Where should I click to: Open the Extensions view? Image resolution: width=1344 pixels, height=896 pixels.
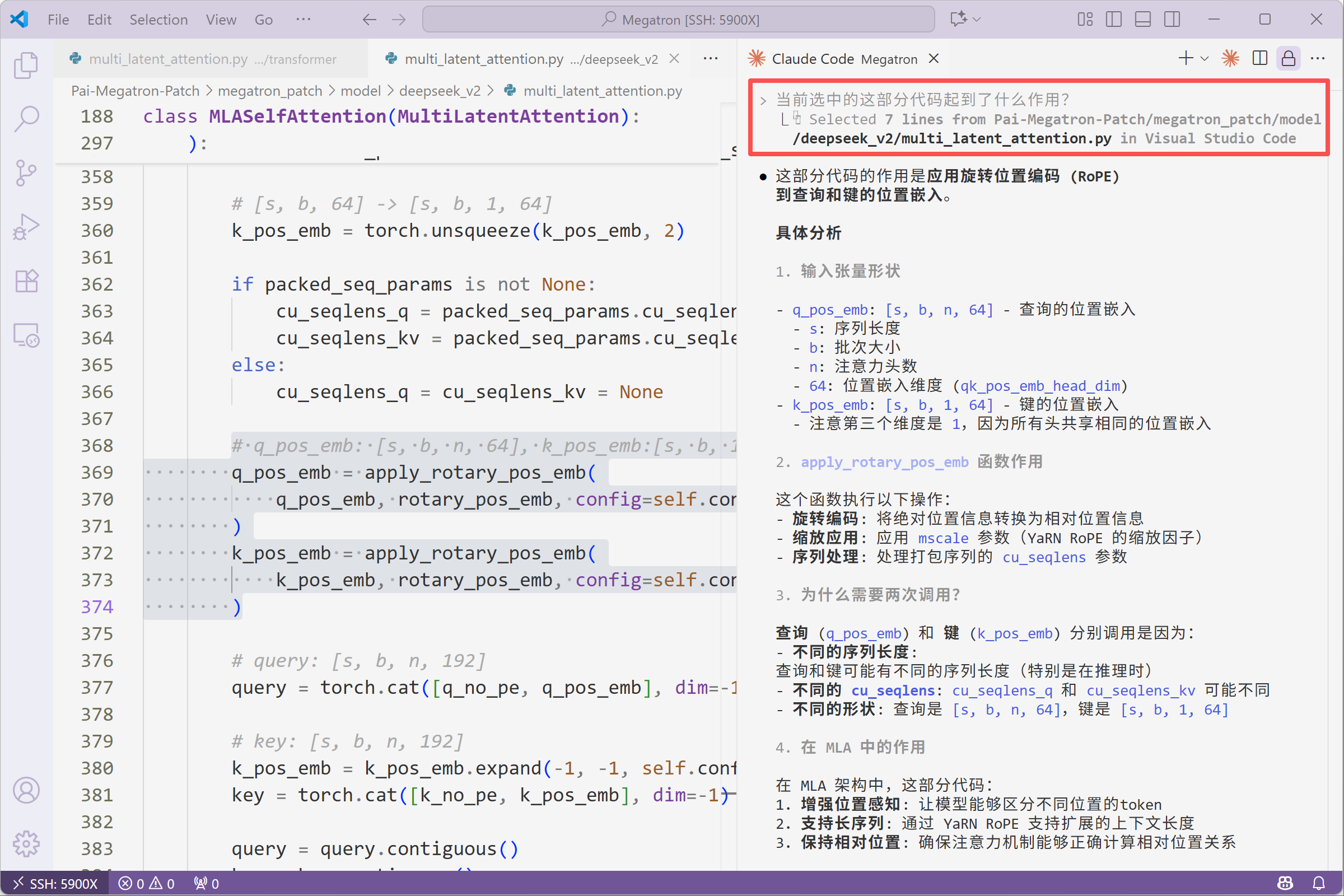click(x=26, y=281)
